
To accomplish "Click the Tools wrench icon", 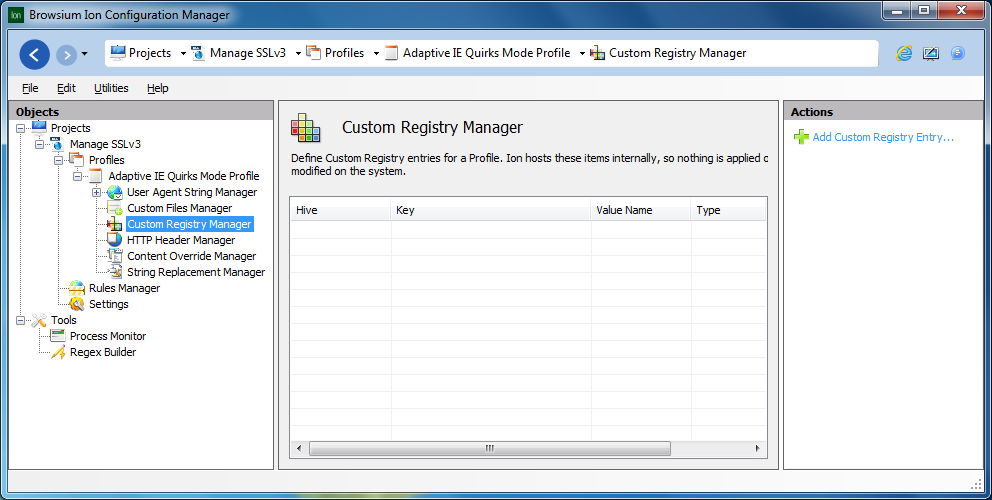I will (39, 320).
